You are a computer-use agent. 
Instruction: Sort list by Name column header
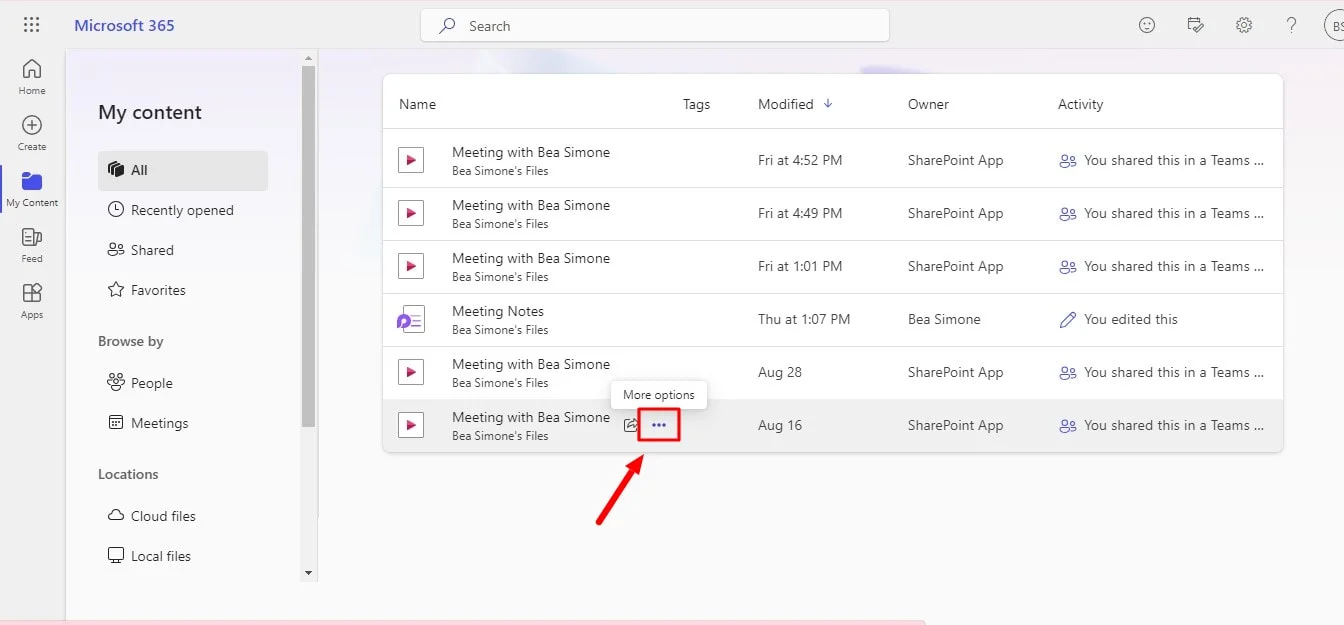[417, 104]
